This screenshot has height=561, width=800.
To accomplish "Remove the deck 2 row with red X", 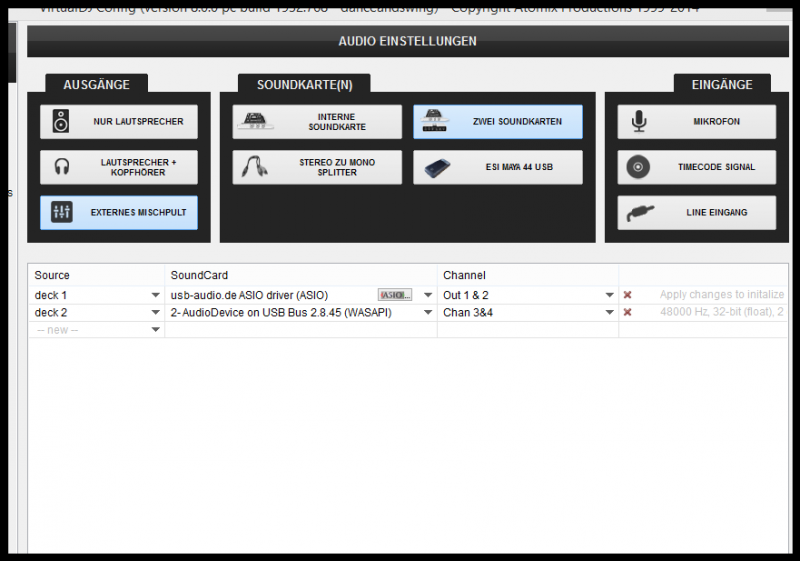I will (x=628, y=312).
